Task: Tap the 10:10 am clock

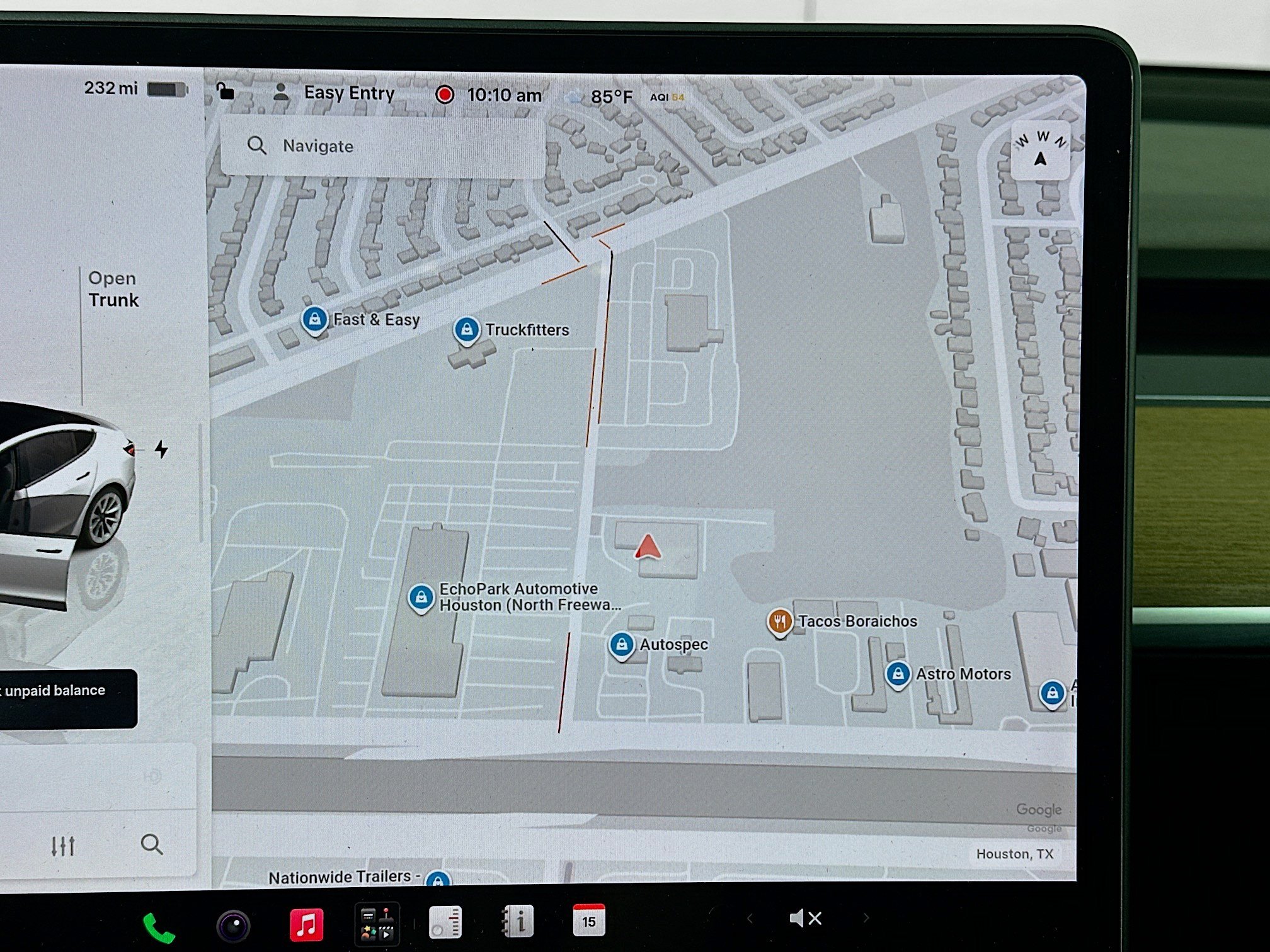Action: [x=504, y=95]
